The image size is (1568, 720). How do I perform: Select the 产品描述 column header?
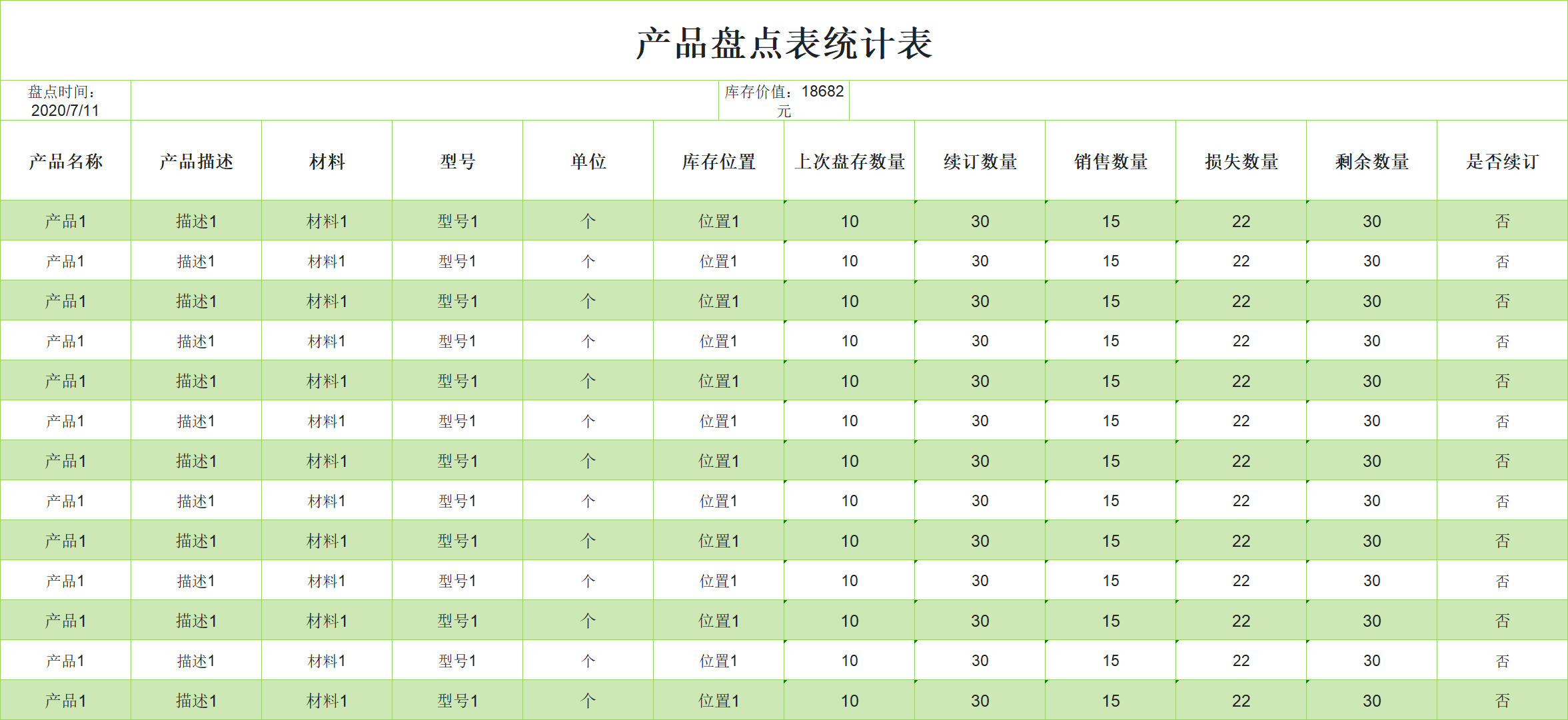[195, 161]
